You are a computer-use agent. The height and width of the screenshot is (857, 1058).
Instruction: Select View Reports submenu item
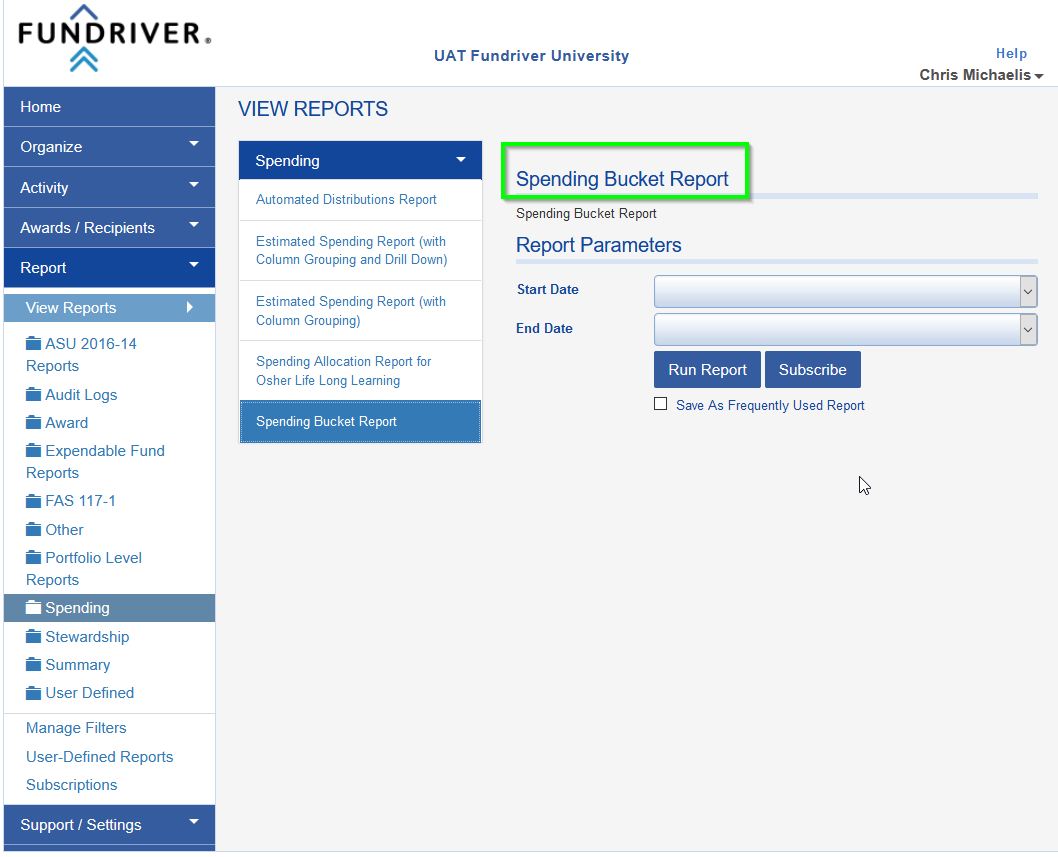point(109,308)
